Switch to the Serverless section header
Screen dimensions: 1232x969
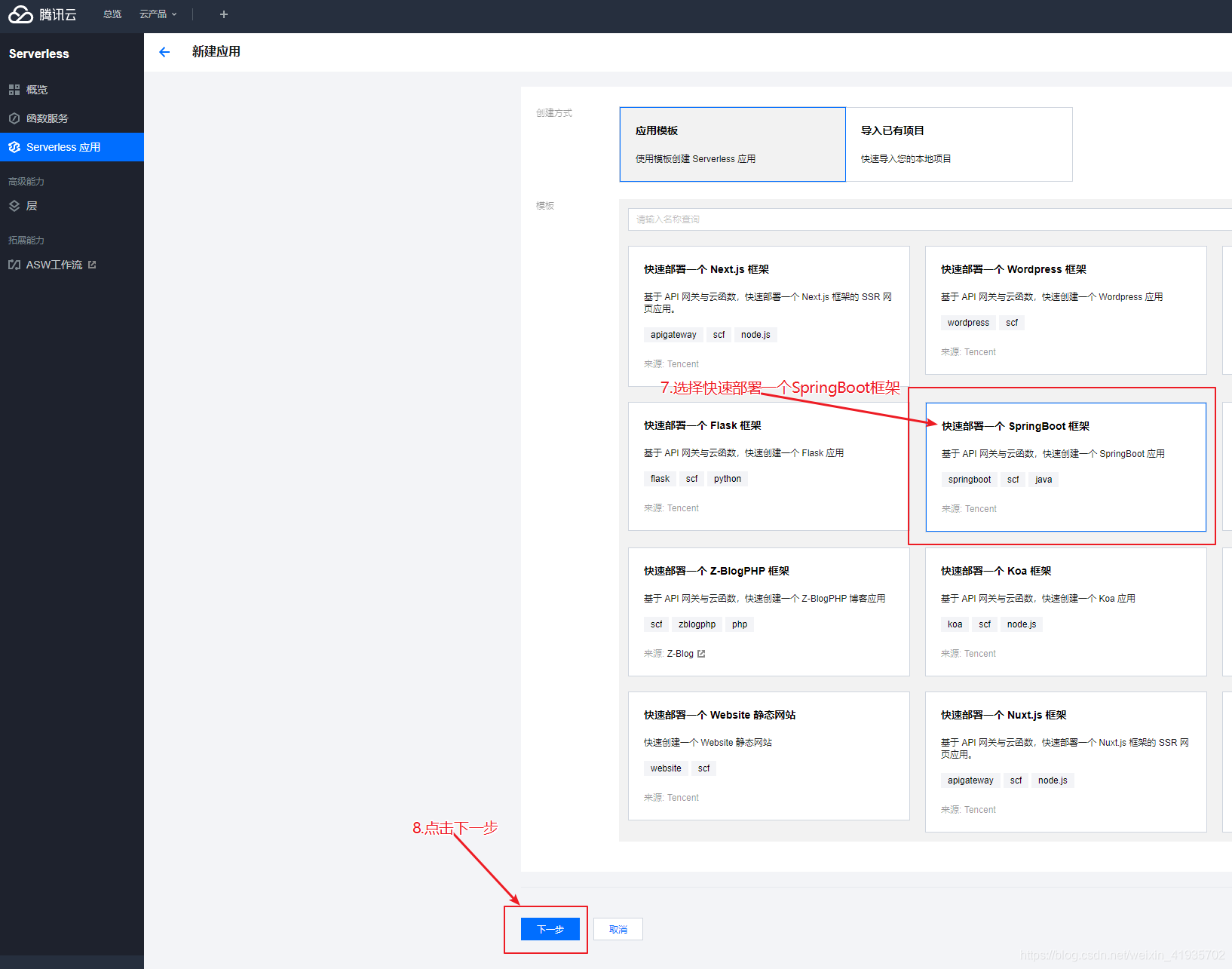tap(38, 54)
